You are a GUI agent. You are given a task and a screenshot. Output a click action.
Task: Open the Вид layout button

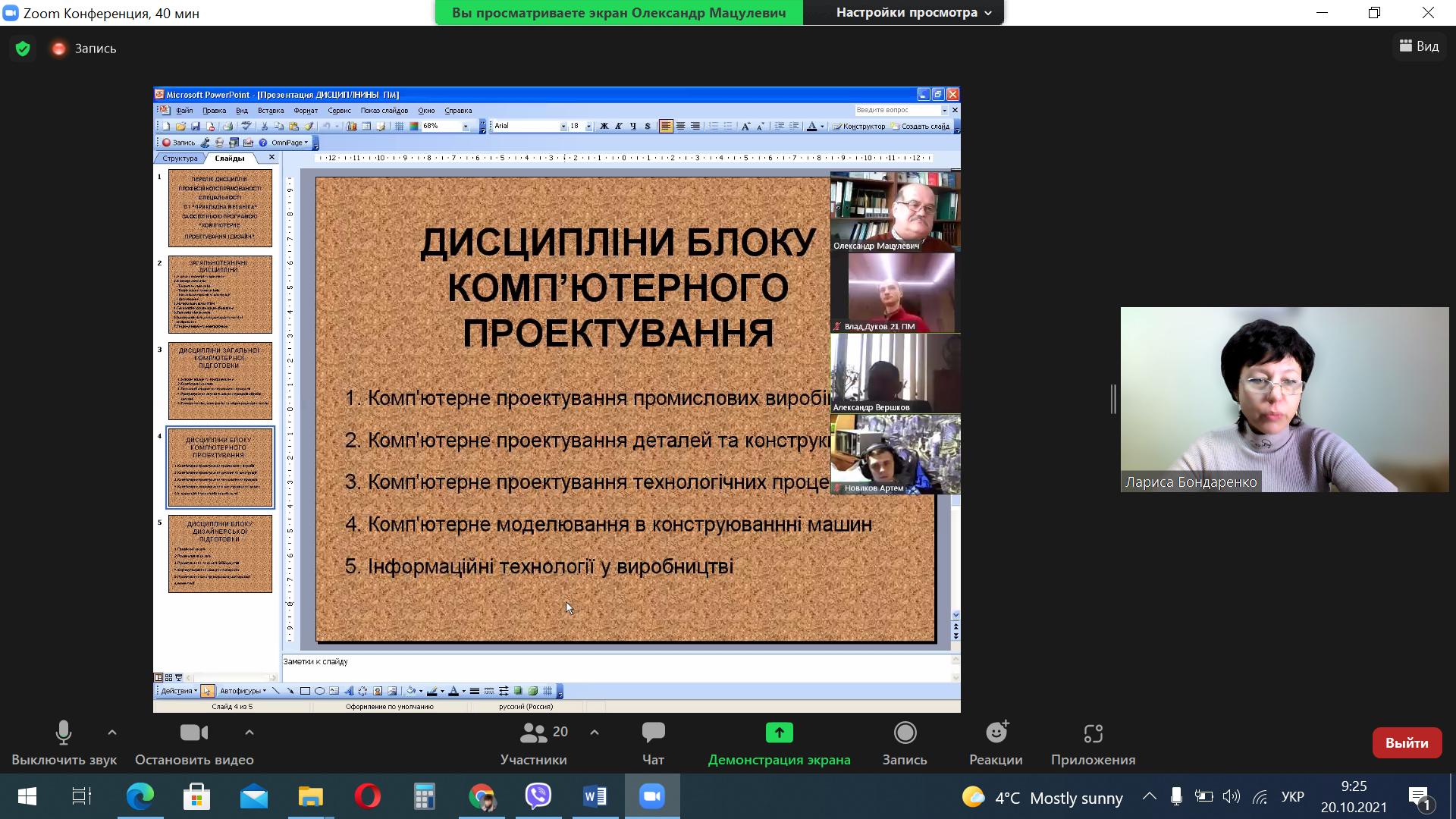[x=1419, y=46]
